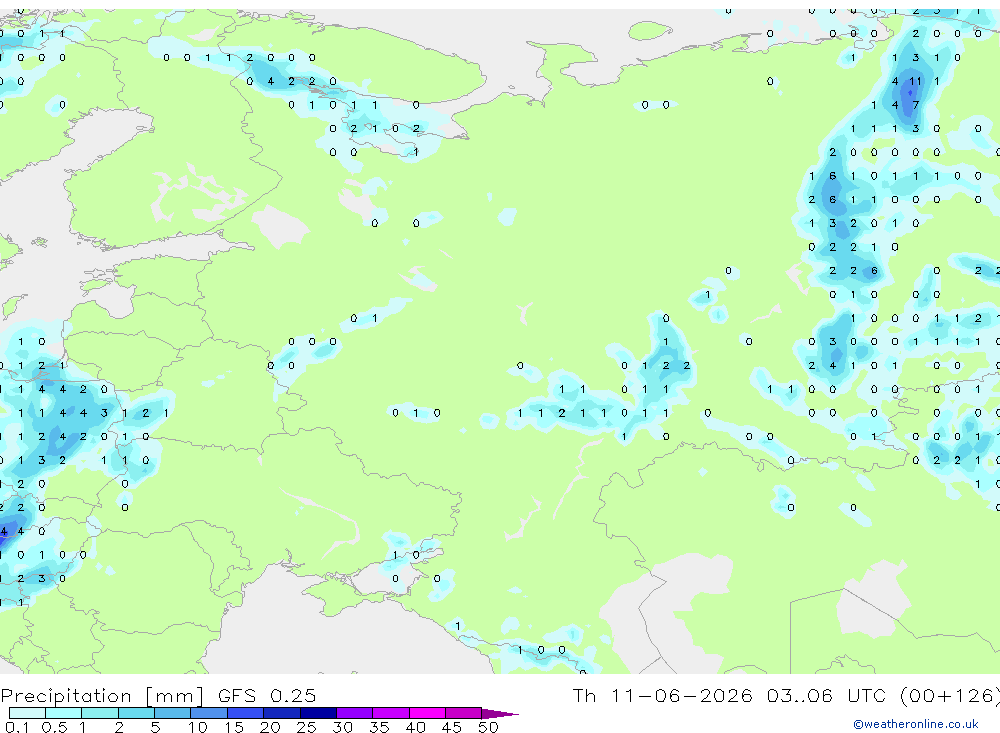
Task: Select the forecast date '11-06-2026' text
Action: (681, 695)
